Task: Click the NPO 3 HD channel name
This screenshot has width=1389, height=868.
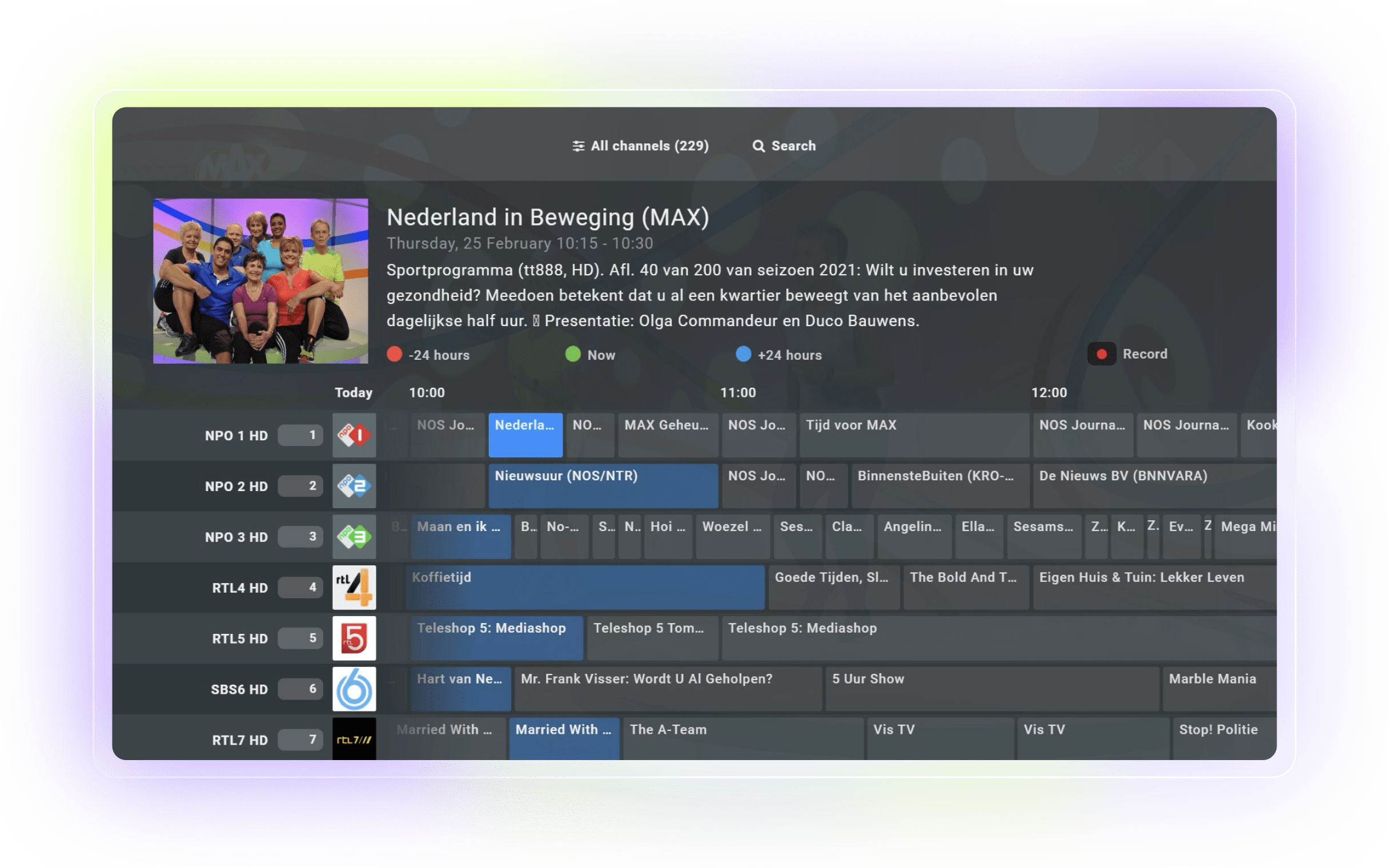Action: click(x=236, y=537)
